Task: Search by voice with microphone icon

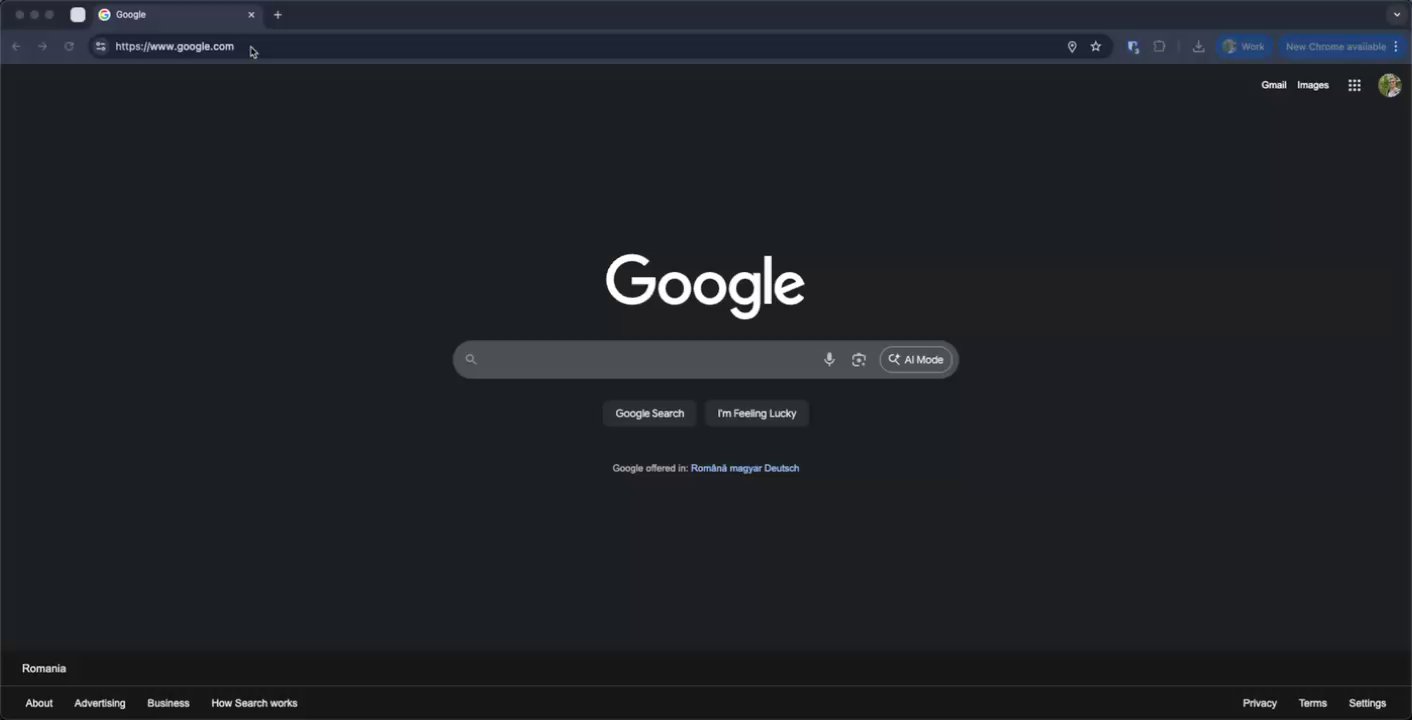Action: (829, 359)
